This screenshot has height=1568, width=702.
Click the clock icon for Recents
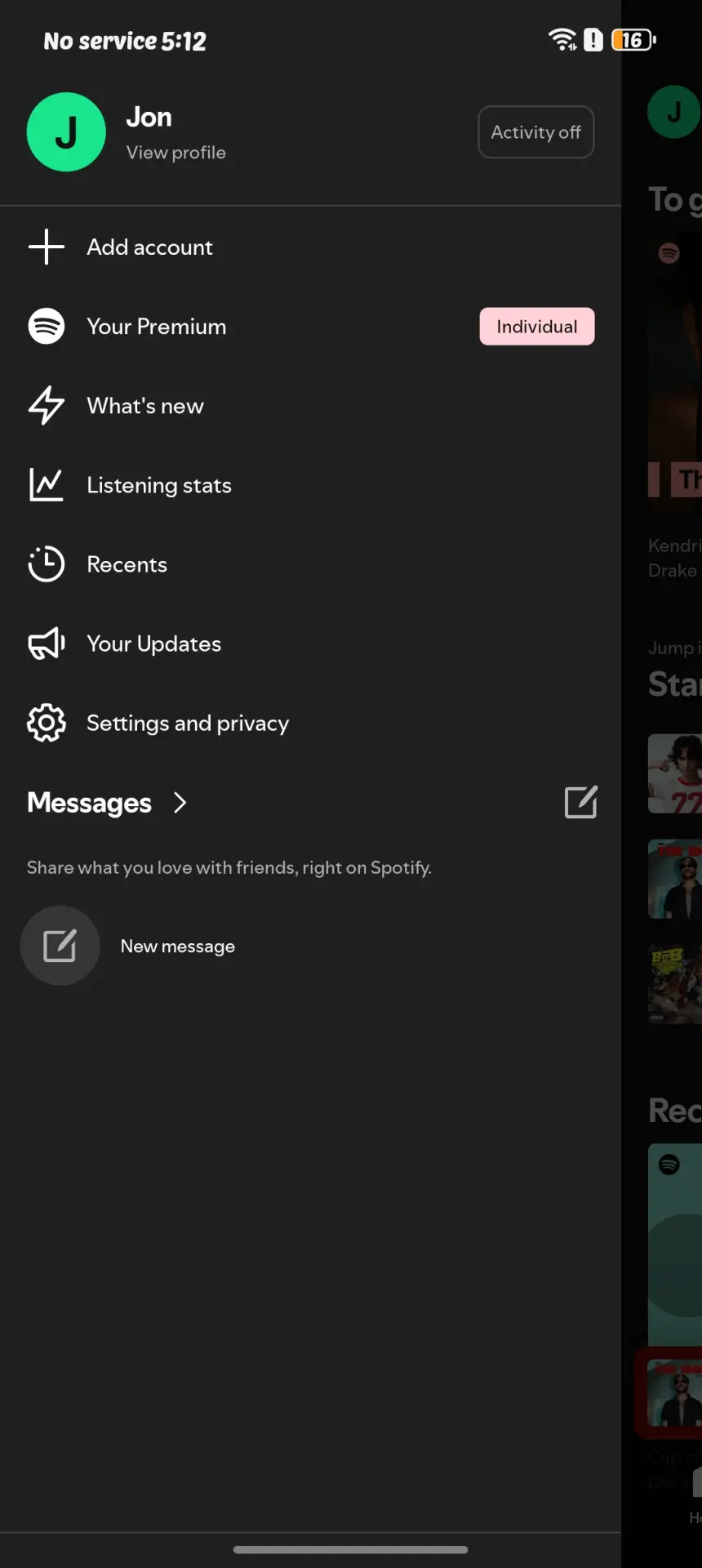(x=47, y=563)
